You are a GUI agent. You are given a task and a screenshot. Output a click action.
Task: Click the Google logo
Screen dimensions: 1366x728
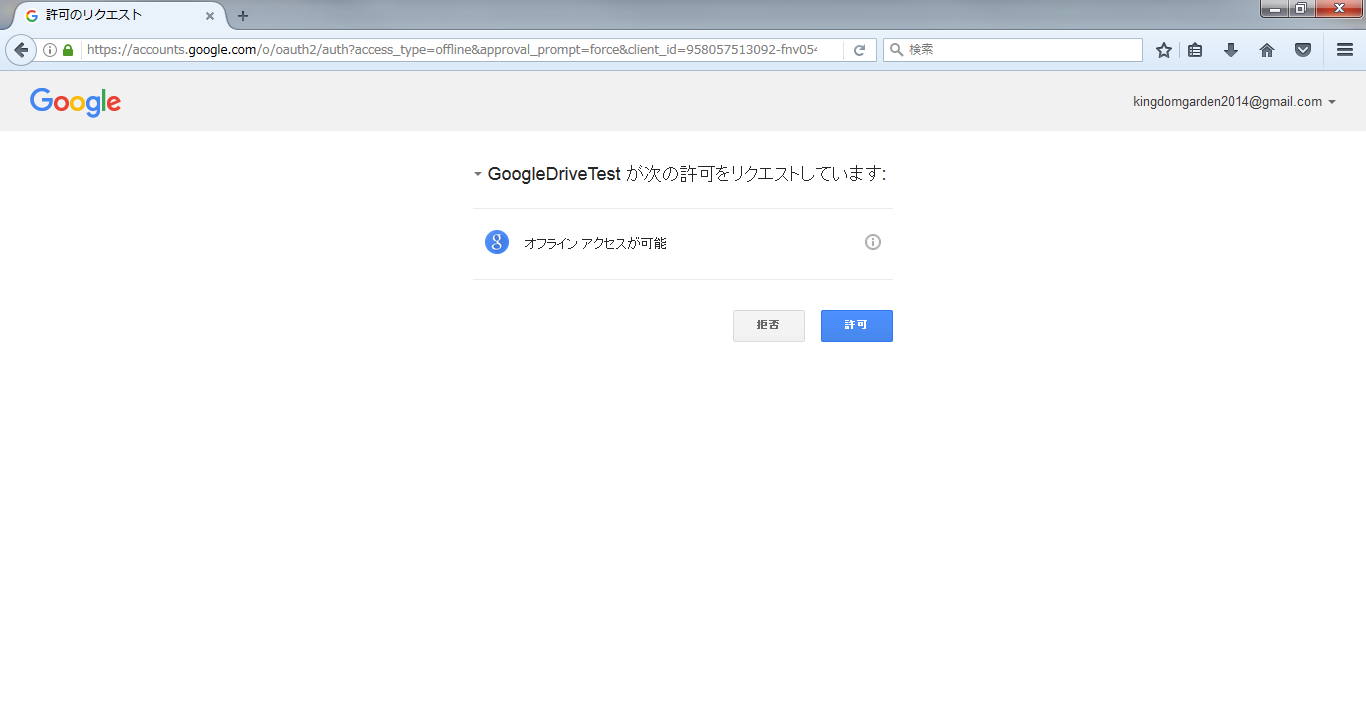75,102
